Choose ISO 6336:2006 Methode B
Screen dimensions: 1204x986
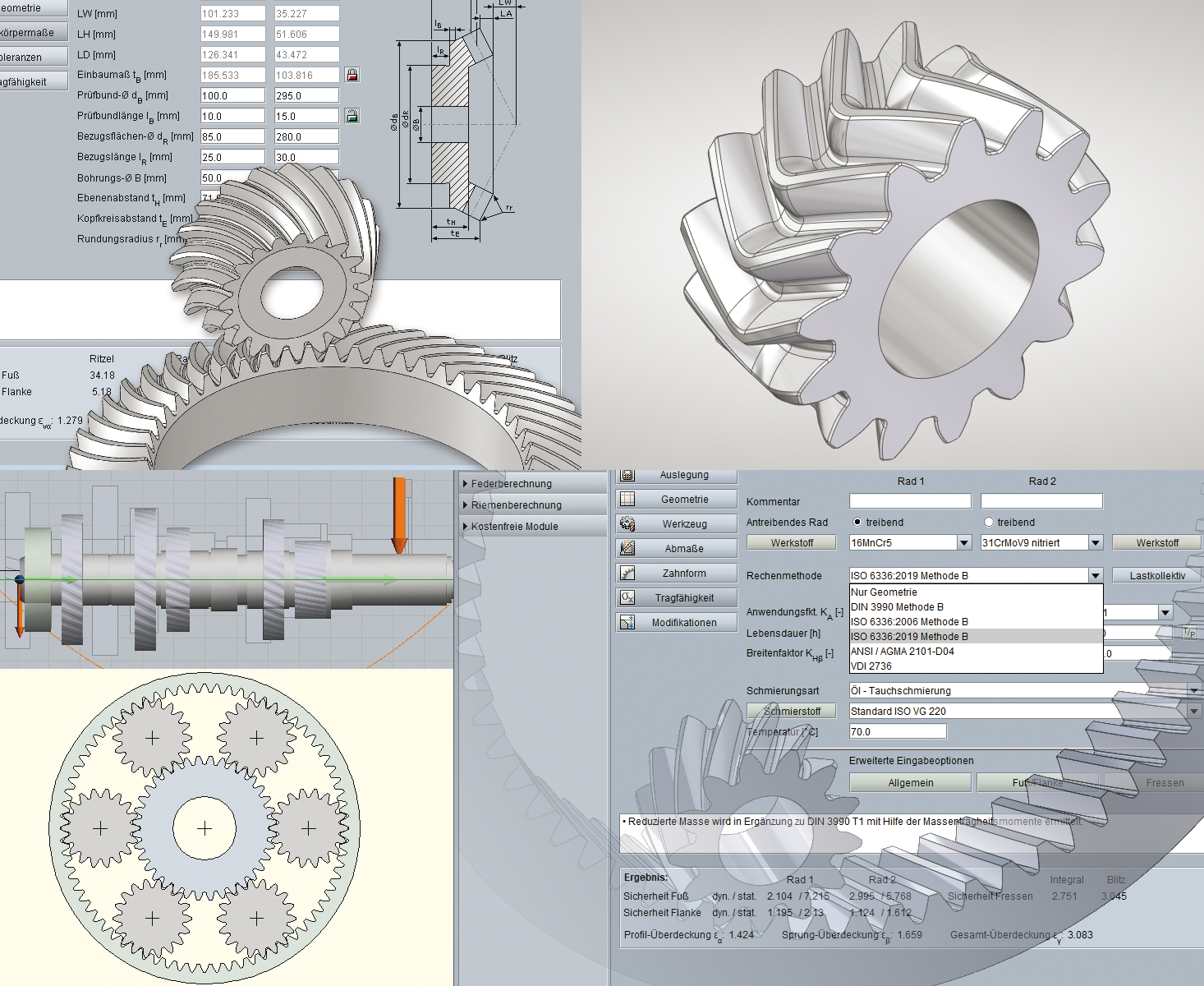tap(976, 622)
